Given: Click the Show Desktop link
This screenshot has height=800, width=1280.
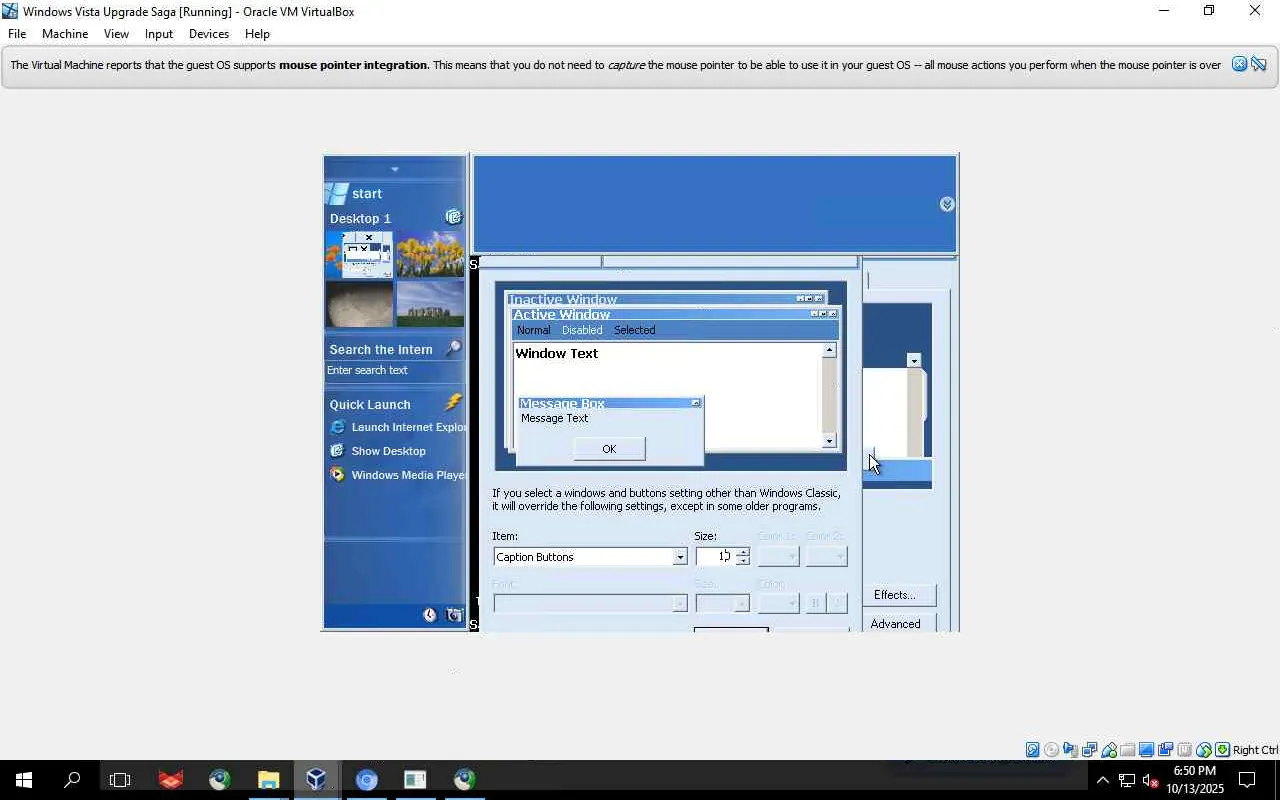Looking at the screenshot, I should pos(388,451).
